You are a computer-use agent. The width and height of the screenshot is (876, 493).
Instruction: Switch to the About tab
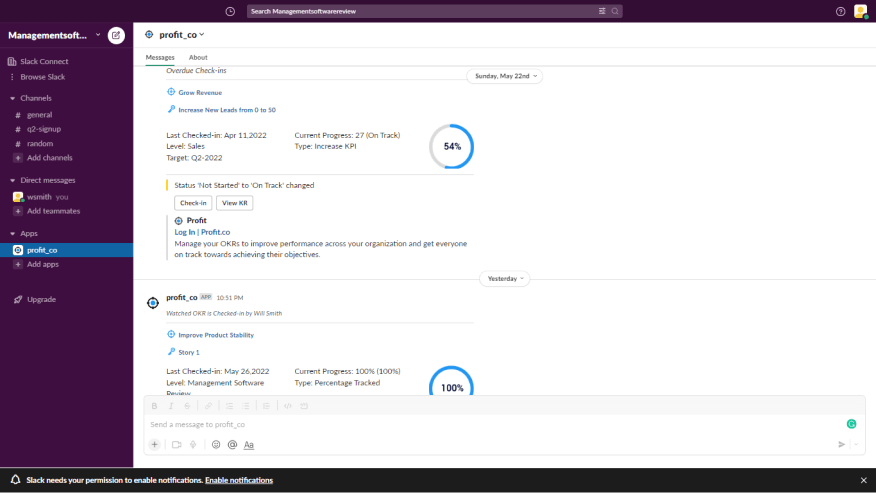(x=198, y=57)
